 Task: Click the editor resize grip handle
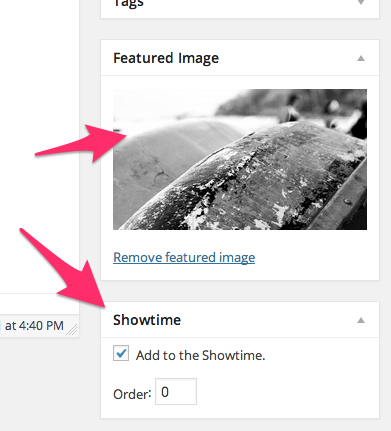tap(72, 329)
